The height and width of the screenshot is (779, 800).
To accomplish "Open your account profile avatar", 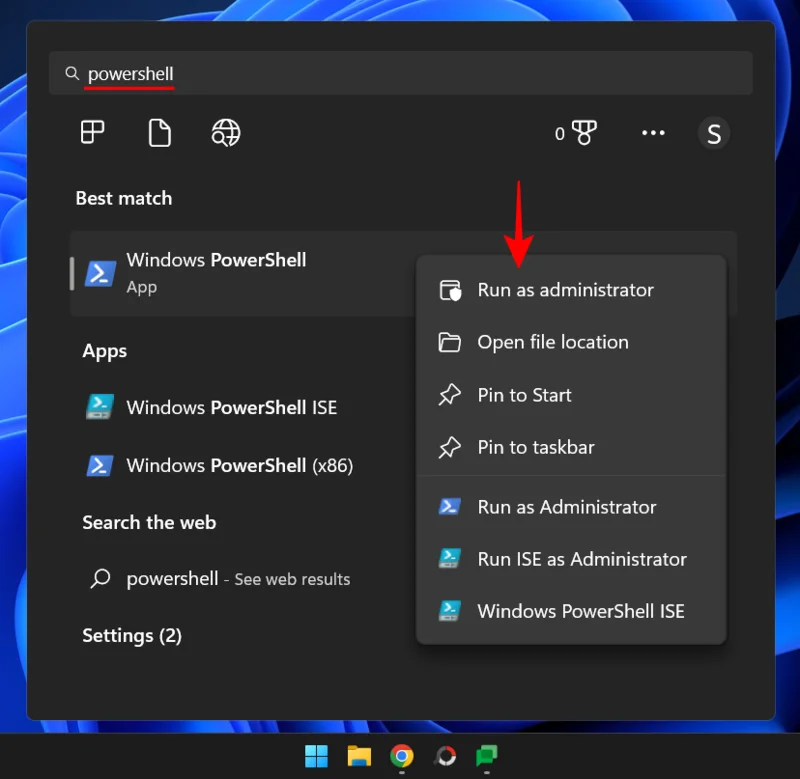I will click(714, 132).
